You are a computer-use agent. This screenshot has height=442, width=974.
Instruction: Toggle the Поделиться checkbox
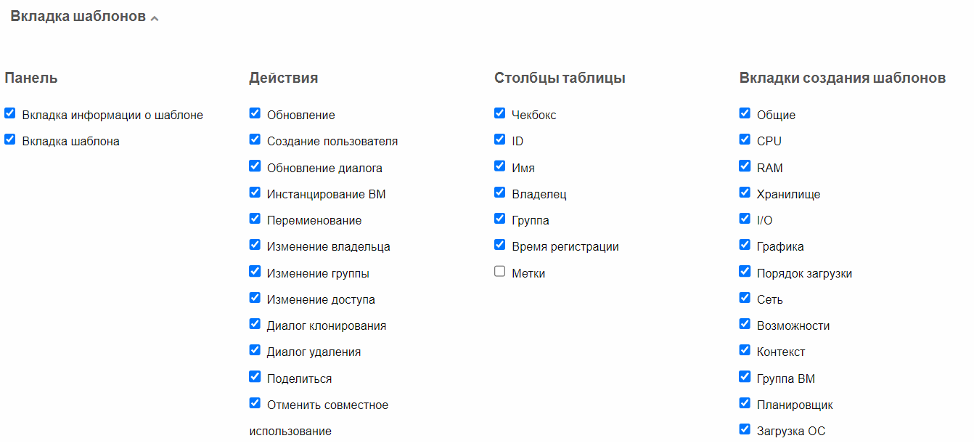(x=255, y=377)
